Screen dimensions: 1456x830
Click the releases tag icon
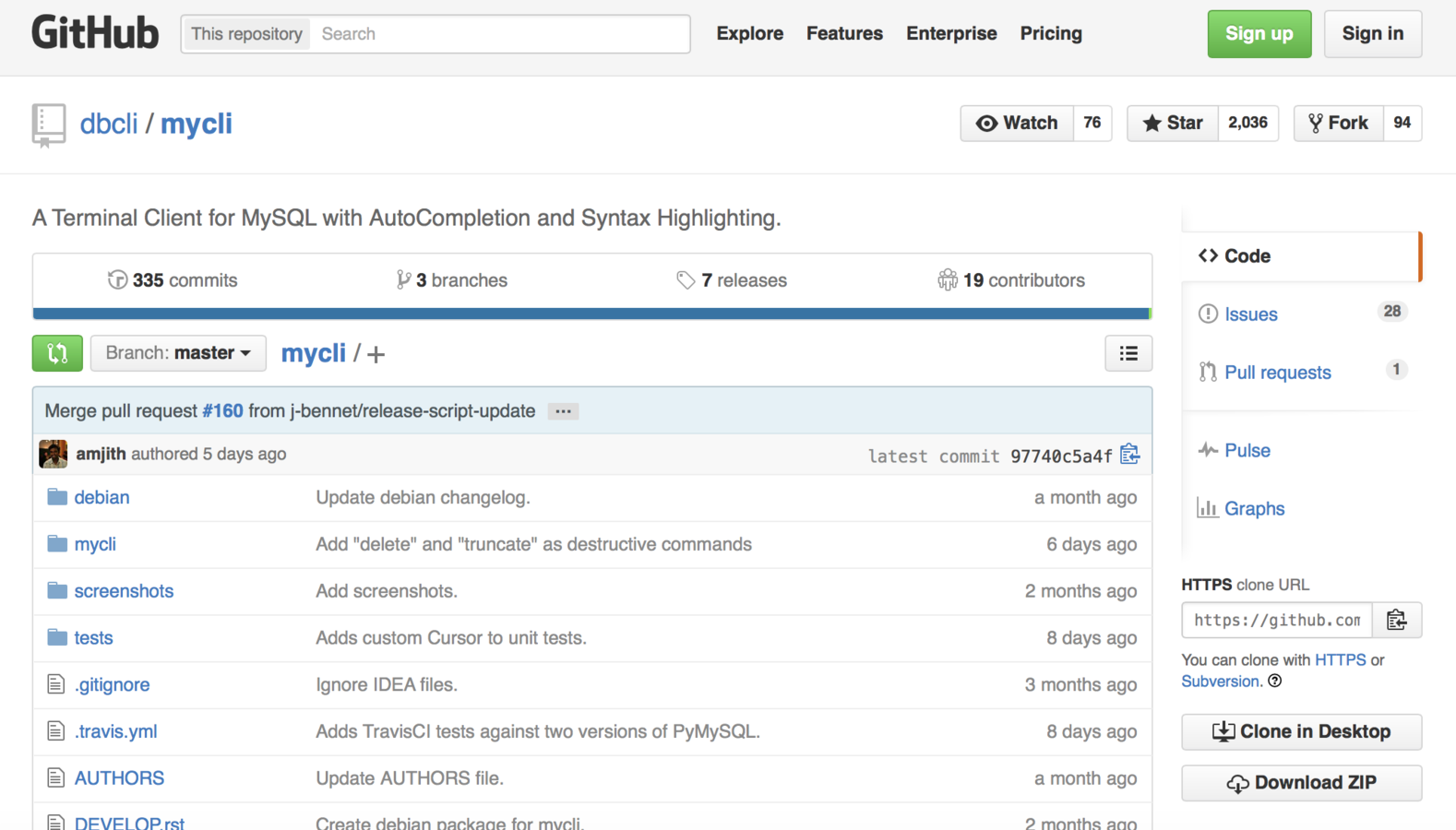point(686,279)
